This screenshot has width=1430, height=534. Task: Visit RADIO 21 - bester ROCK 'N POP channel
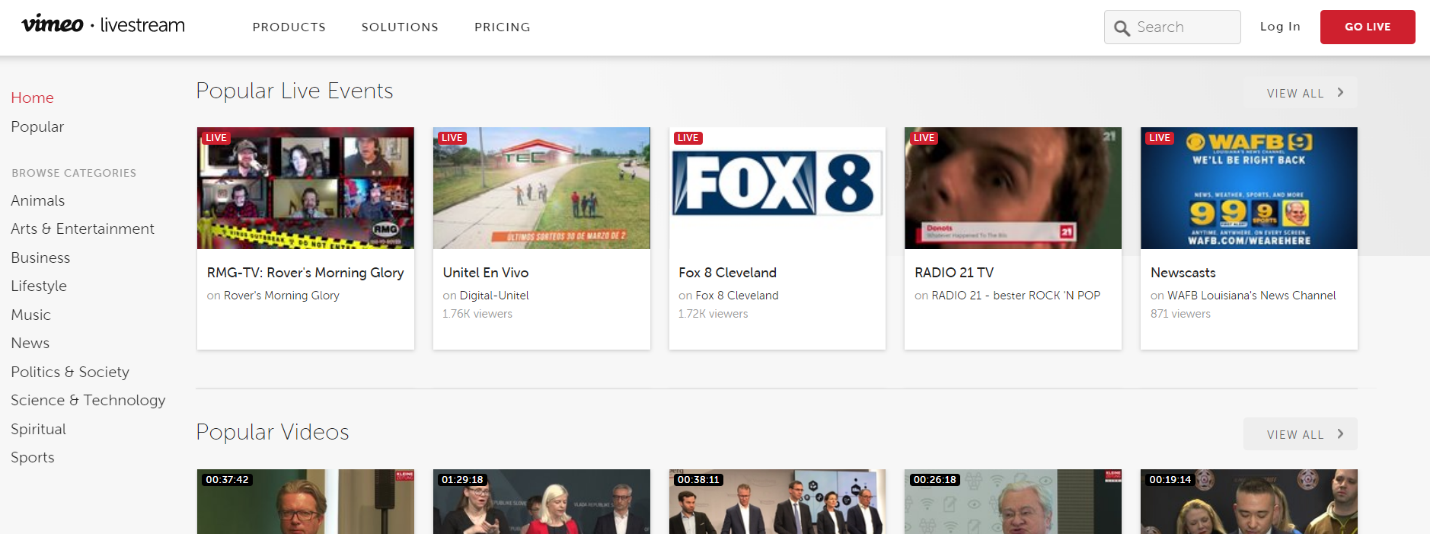pos(1016,296)
